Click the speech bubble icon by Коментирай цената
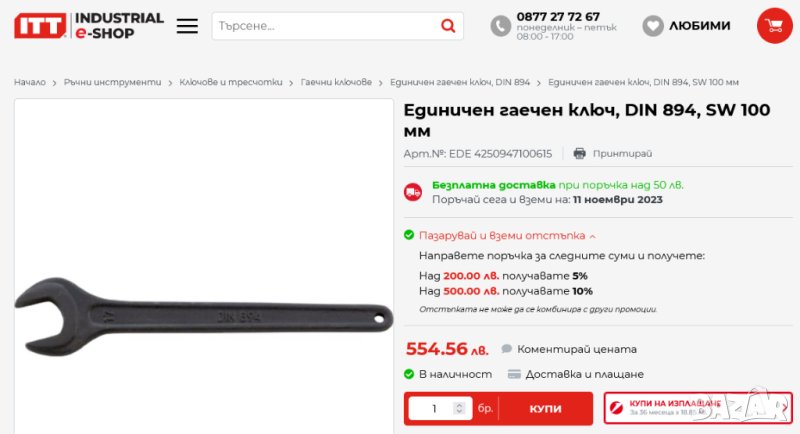 (x=507, y=349)
